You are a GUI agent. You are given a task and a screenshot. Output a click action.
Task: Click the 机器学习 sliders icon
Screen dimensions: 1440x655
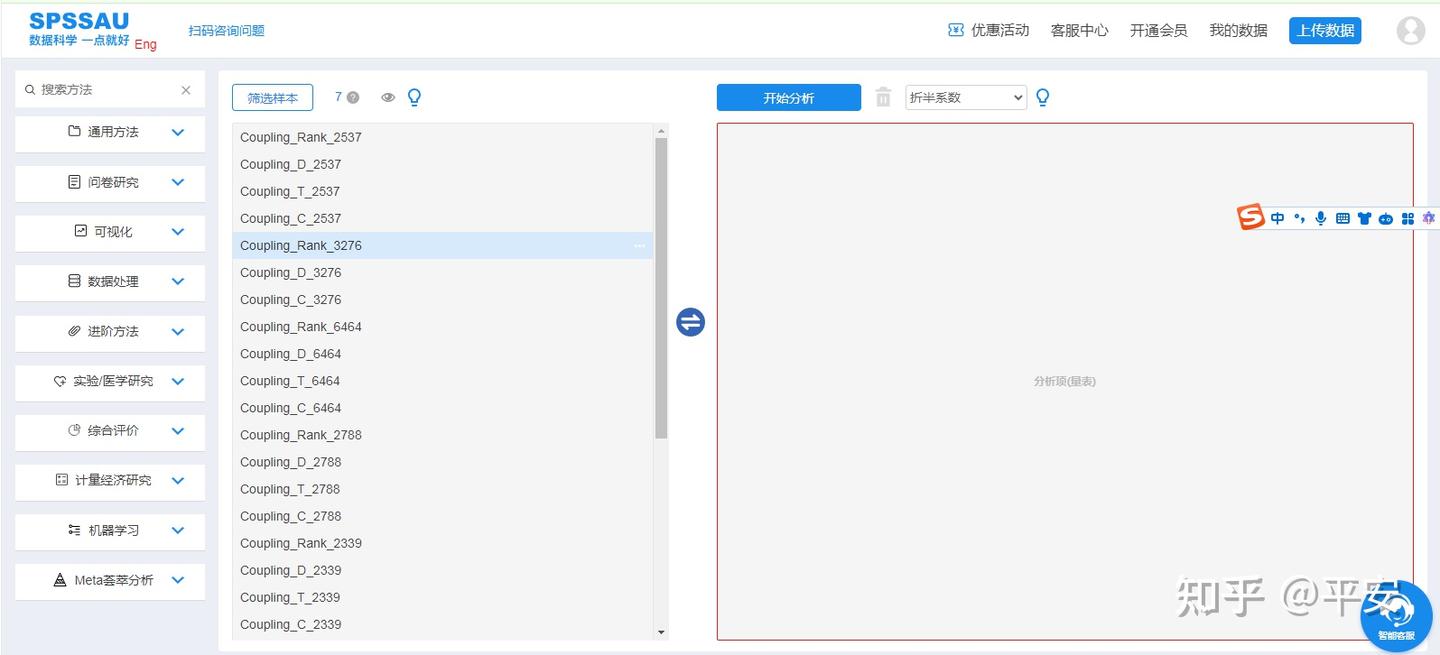pyautogui.click(x=74, y=530)
